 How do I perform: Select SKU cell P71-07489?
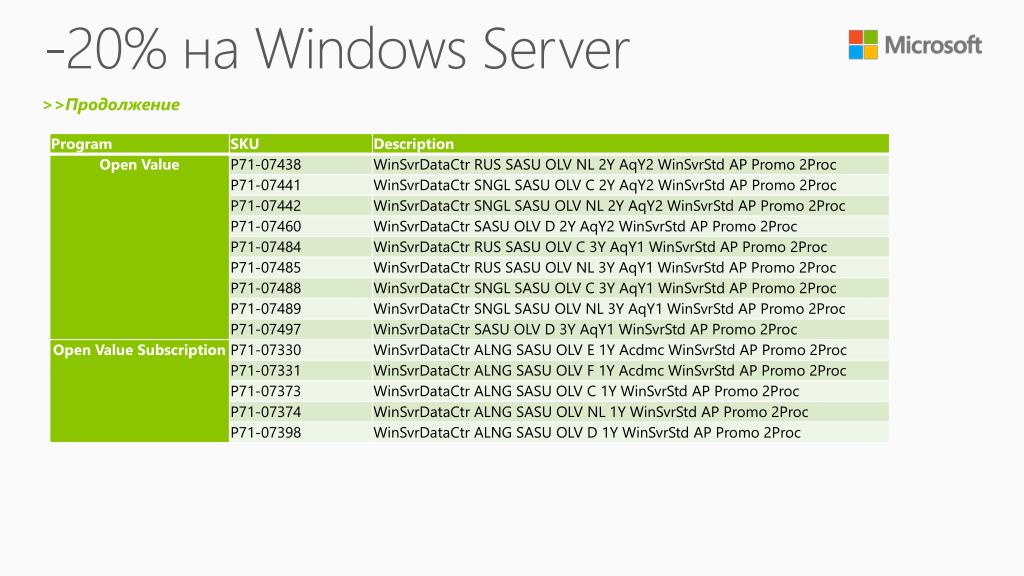(x=300, y=308)
